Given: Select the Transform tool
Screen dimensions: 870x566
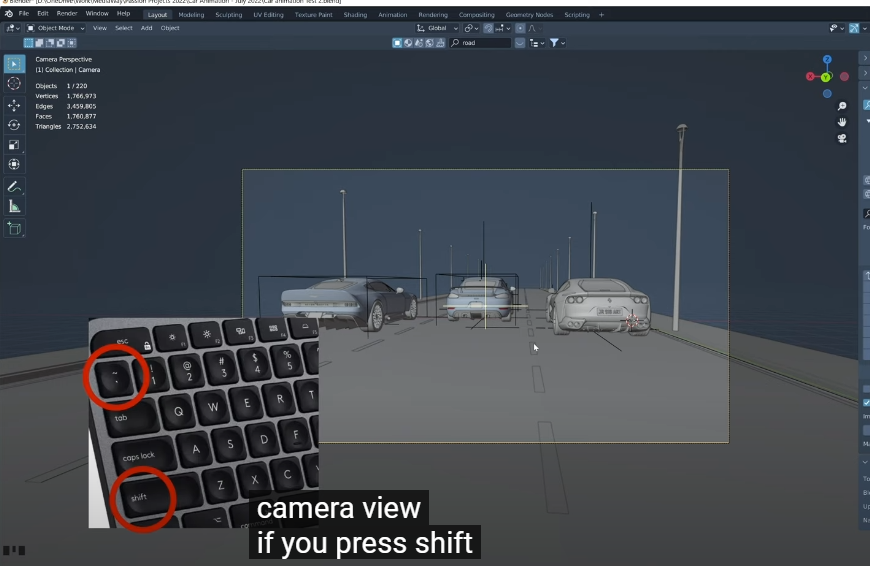Looking at the screenshot, I should [14, 164].
